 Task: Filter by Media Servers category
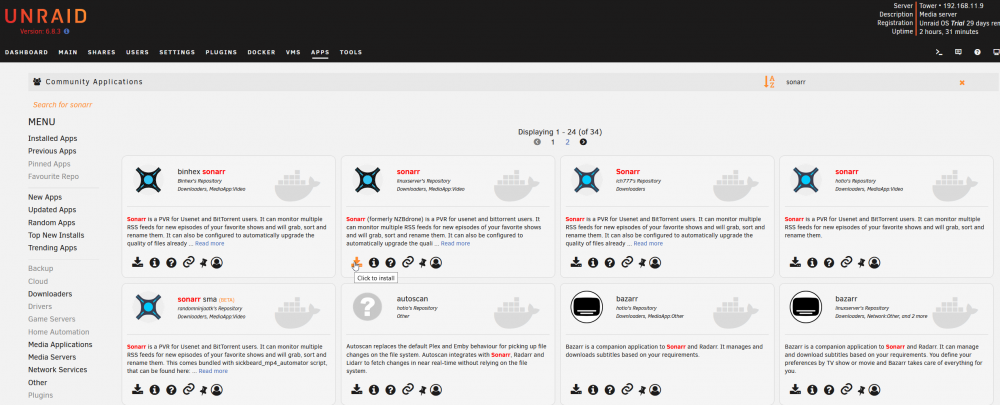[x=52, y=357]
